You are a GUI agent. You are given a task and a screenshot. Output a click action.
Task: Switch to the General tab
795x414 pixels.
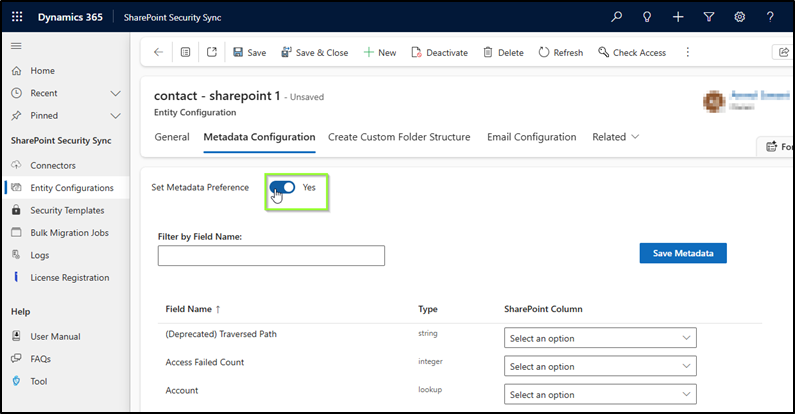(172, 137)
